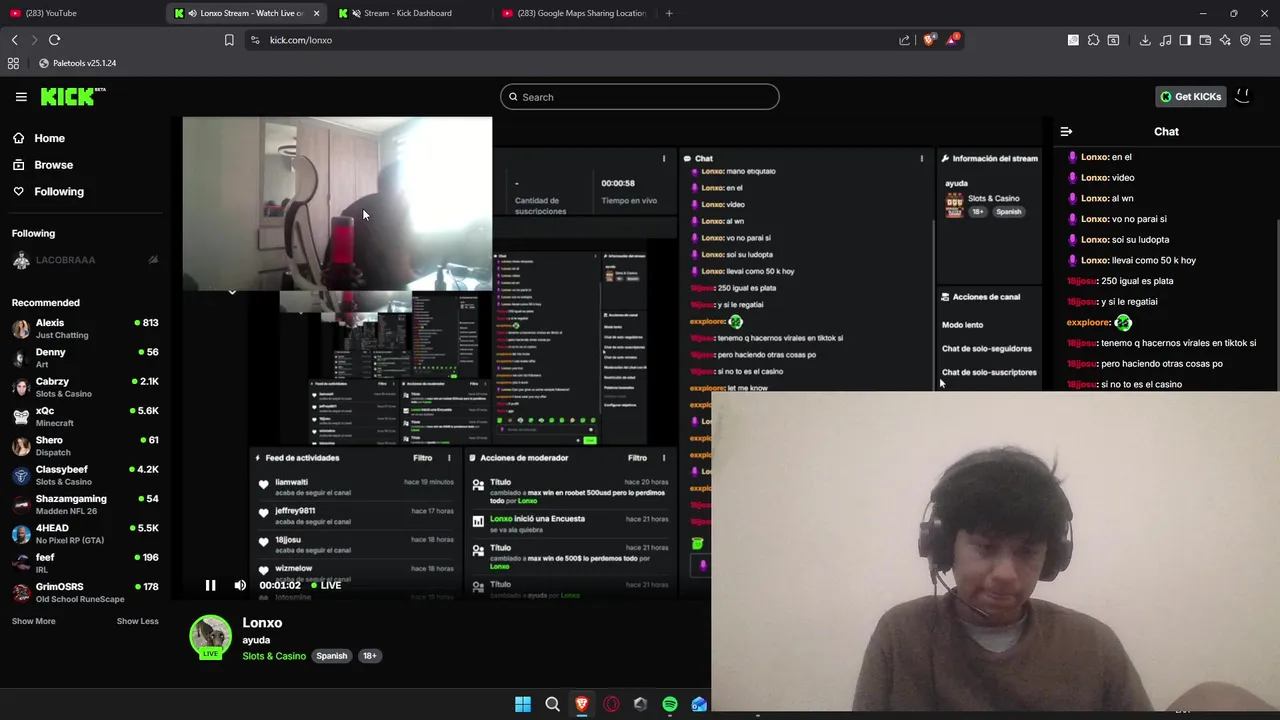Image resolution: width=1280 pixels, height=720 pixels.
Task: Click the exploore emote in chat
Action: [x=1123, y=322]
